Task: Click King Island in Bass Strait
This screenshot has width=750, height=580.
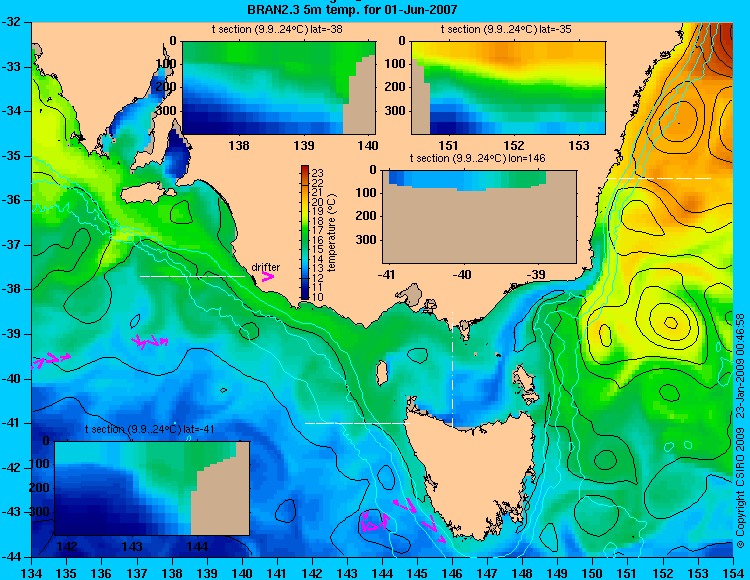Action: click(x=382, y=373)
